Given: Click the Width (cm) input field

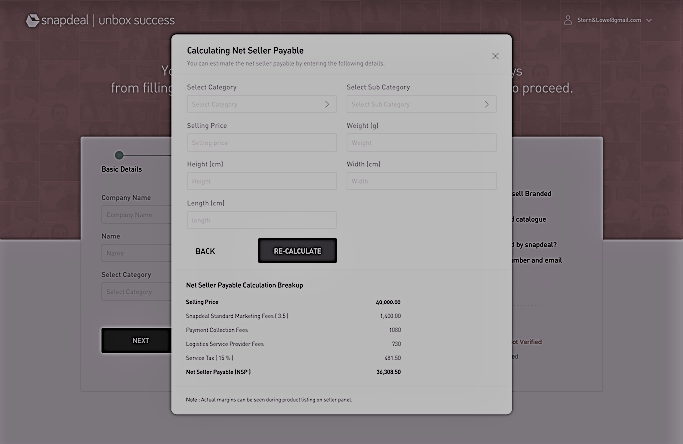Looking at the screenshot, I should 421,181.
